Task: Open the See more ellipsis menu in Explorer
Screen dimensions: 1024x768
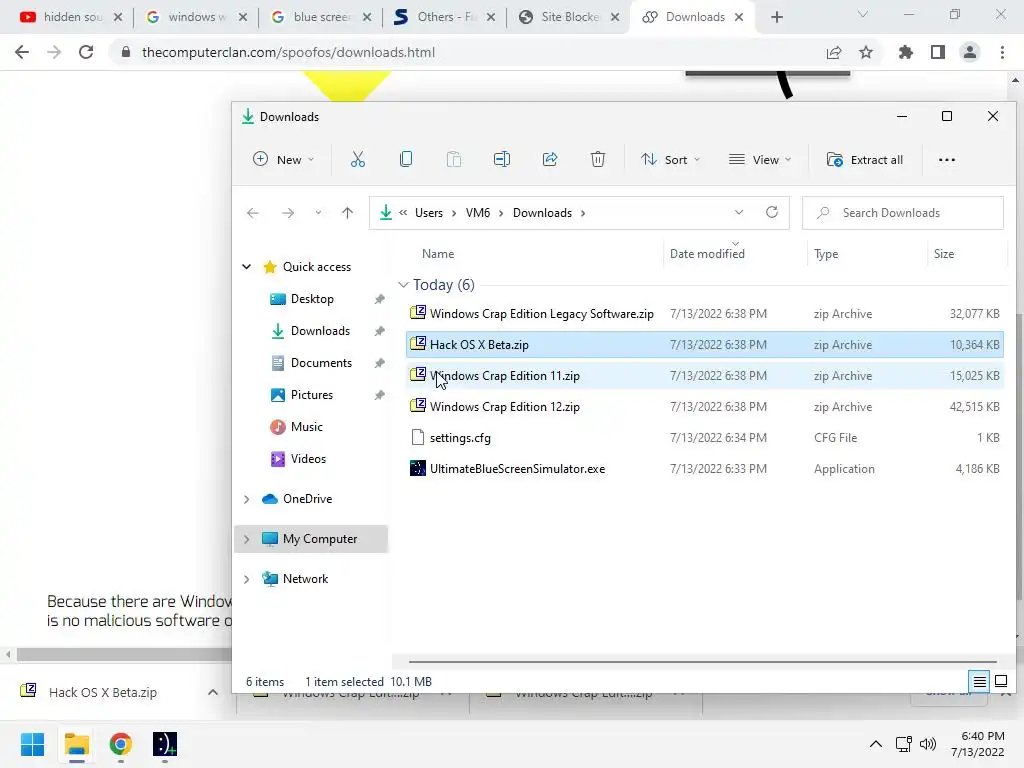Action: [946, 160]
